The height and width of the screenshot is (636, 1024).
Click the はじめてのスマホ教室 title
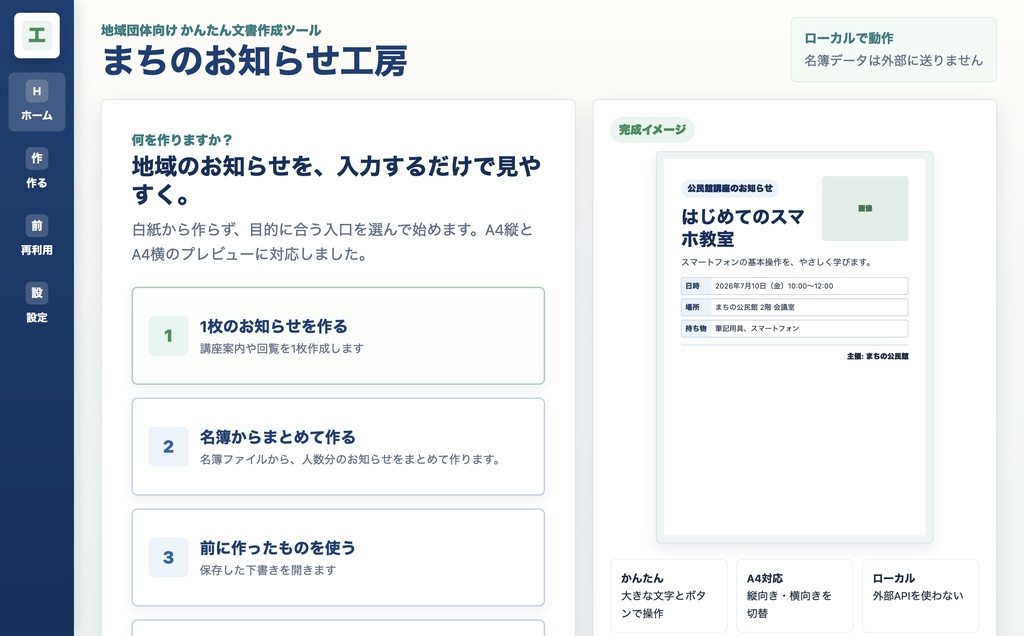pyautogui.click(x=743, y=227)
